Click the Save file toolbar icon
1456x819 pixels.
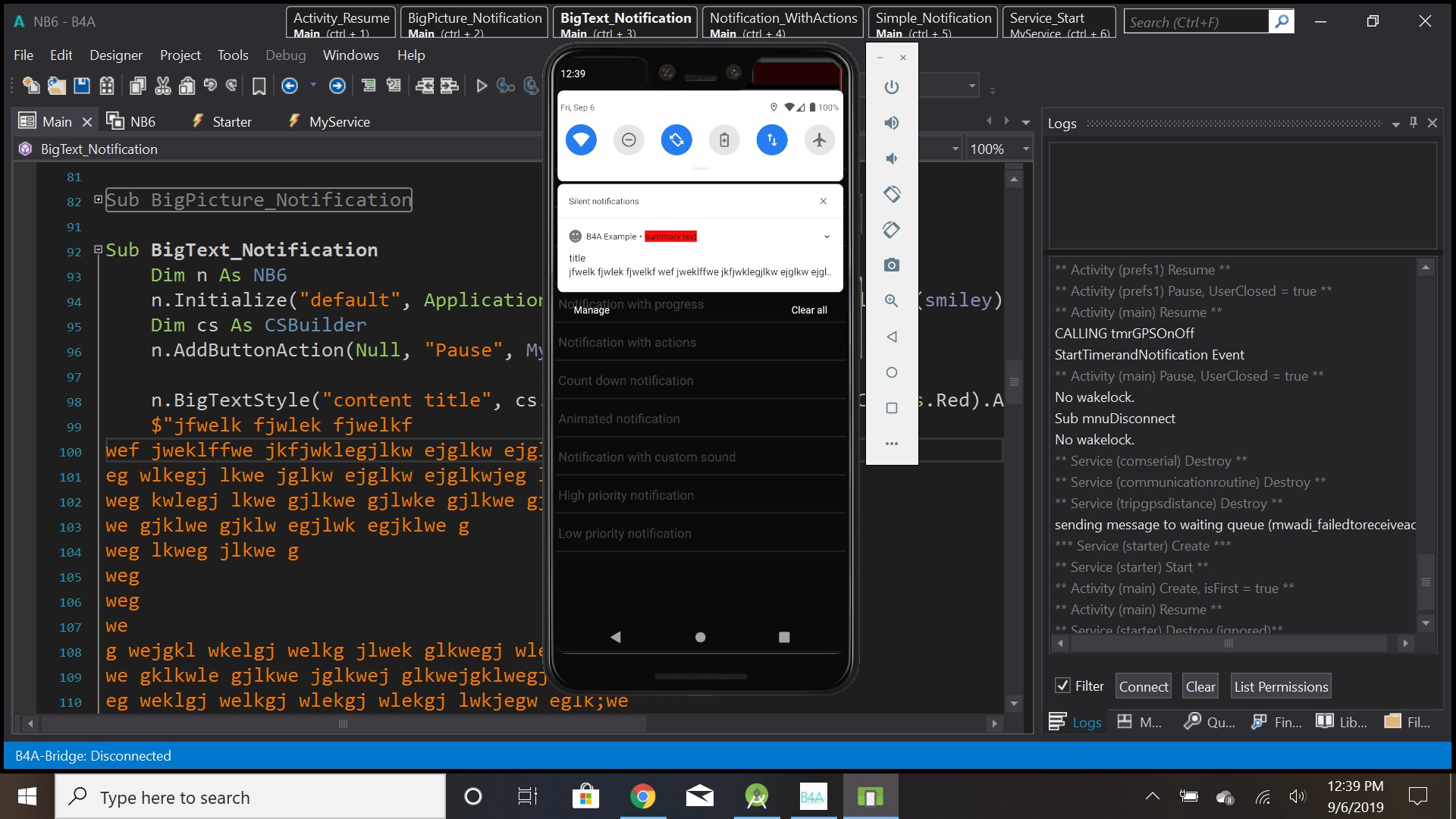pyautogui.click(x=82, y=86)
